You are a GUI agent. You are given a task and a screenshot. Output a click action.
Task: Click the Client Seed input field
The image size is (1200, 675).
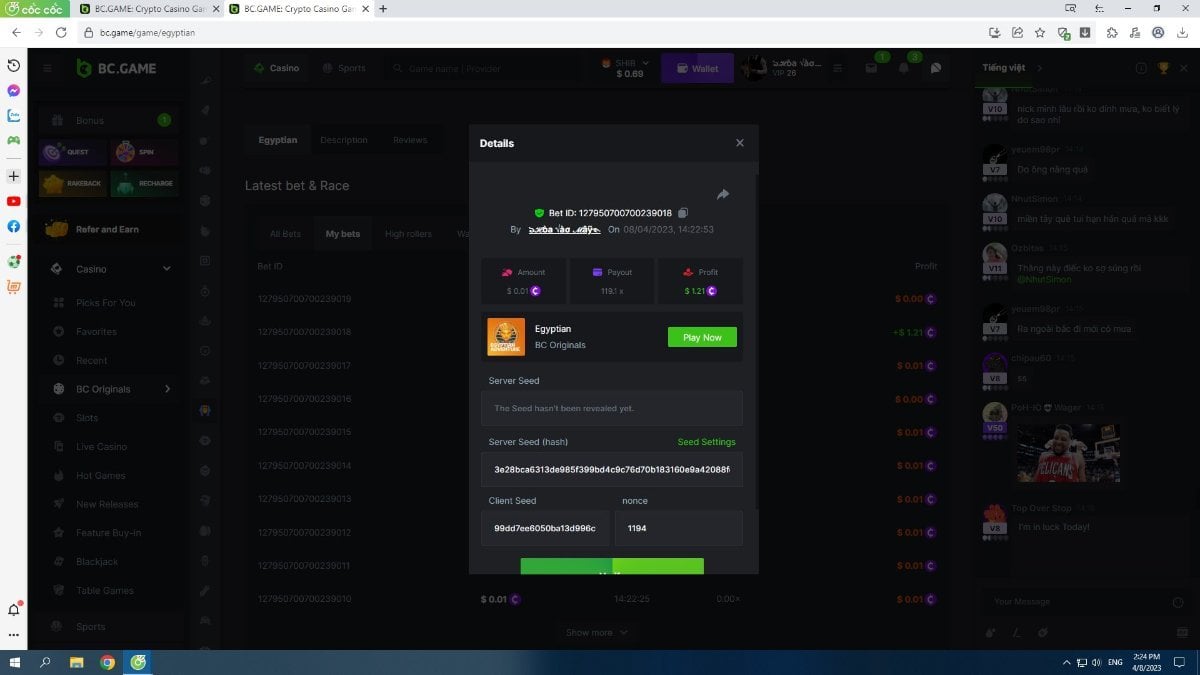coord(545,528)
